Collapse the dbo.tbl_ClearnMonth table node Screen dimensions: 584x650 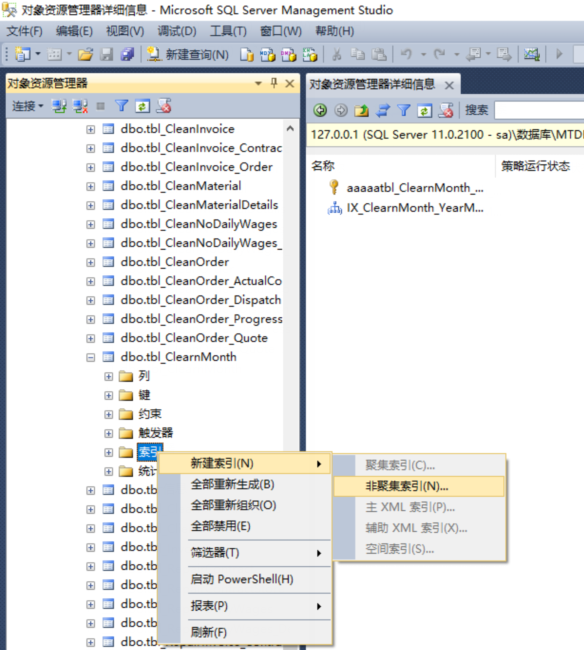coord(90,357)
